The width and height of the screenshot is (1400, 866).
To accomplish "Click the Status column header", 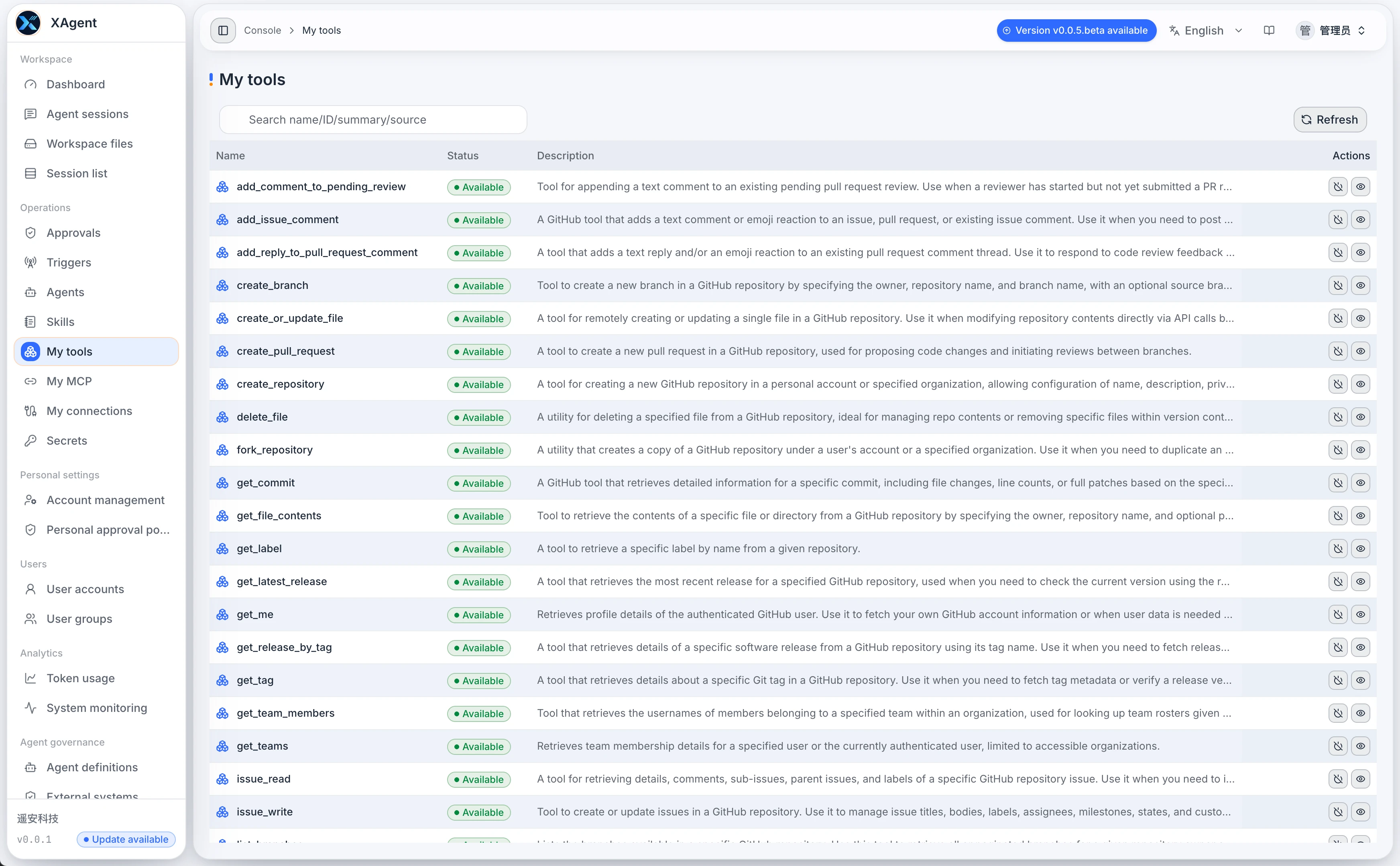I will pyautogui.click(x=463, y=156).
